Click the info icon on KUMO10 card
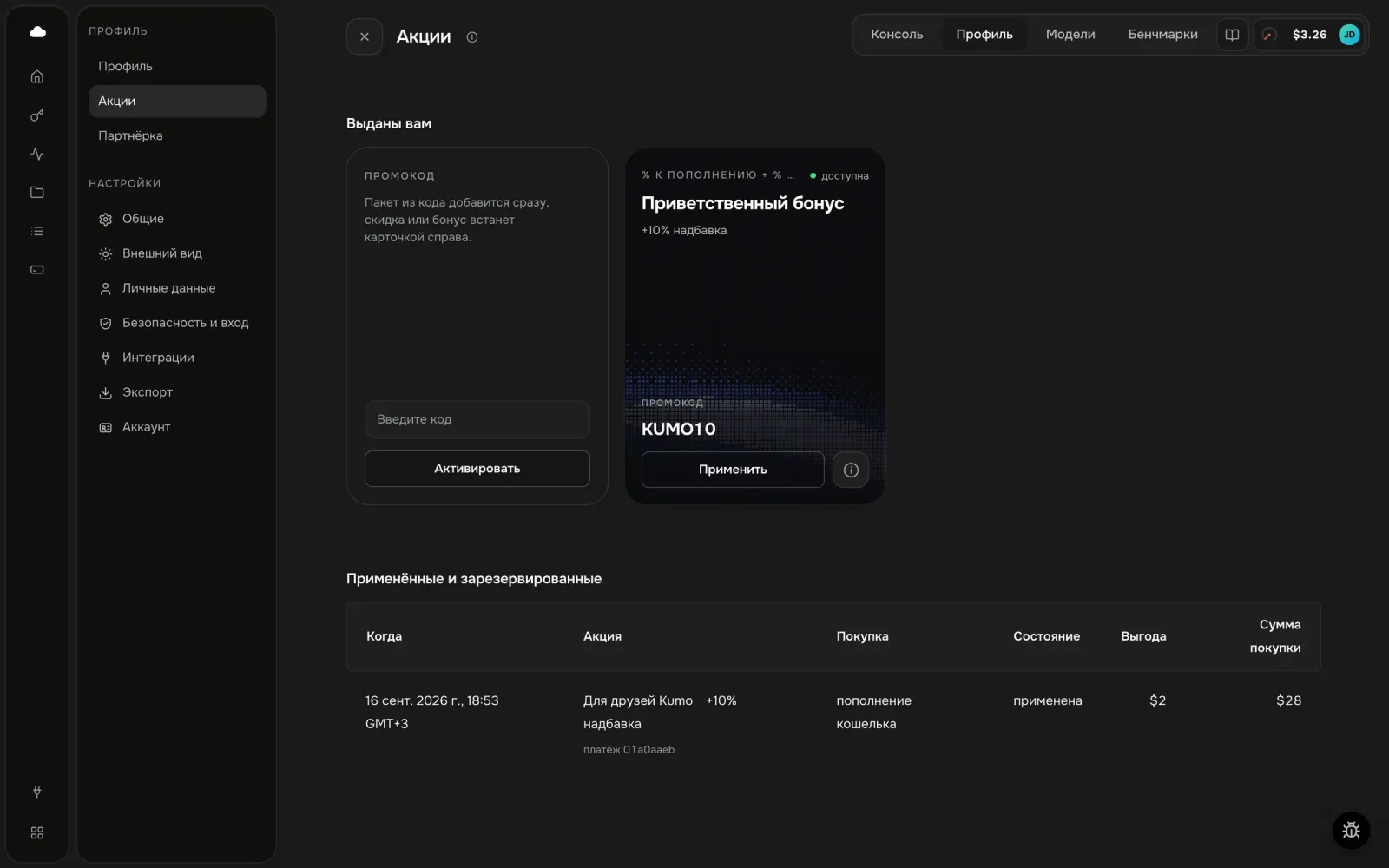Image resolution: width=1389 pixels, height=868 pixels. (851, 470)
